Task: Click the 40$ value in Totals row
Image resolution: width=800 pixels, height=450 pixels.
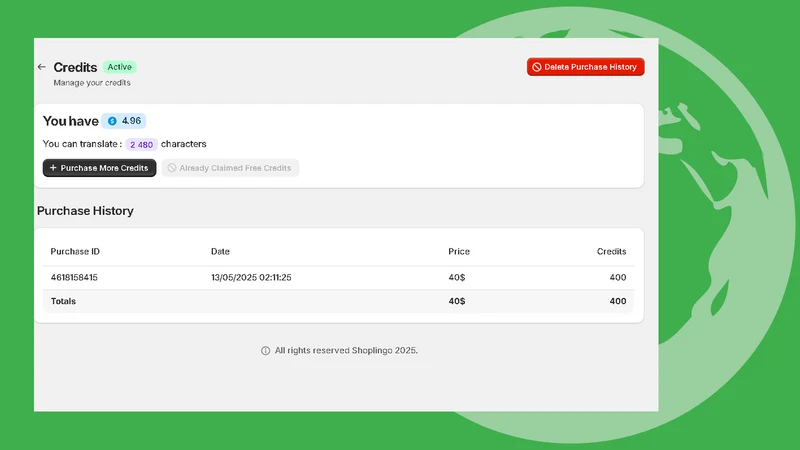Action: (457, 301)
